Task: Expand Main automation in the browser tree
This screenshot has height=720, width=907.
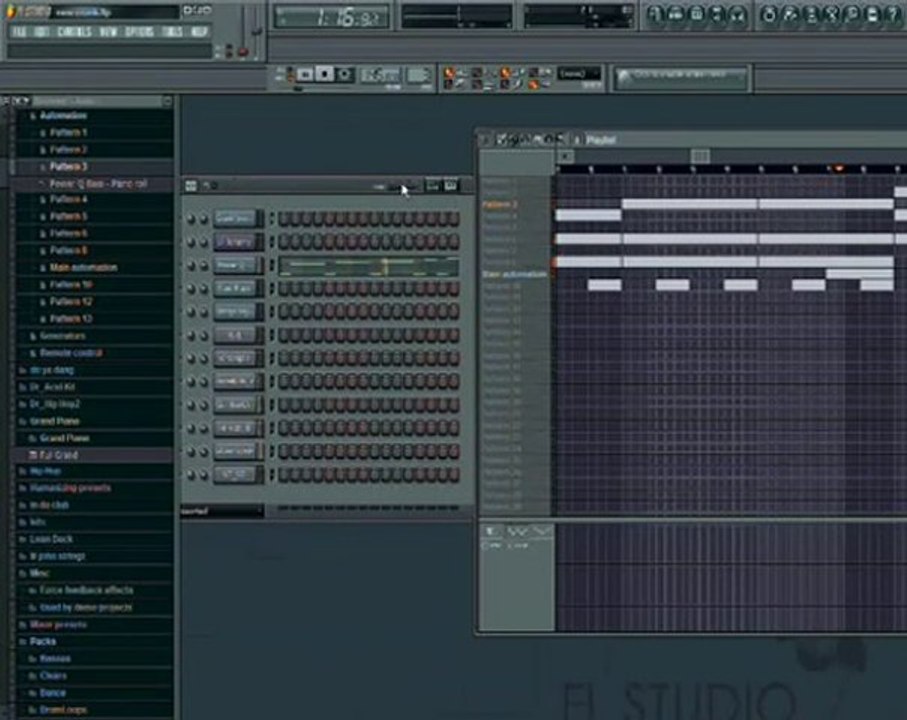Action: pyautogui.click(x=83, y=268)
